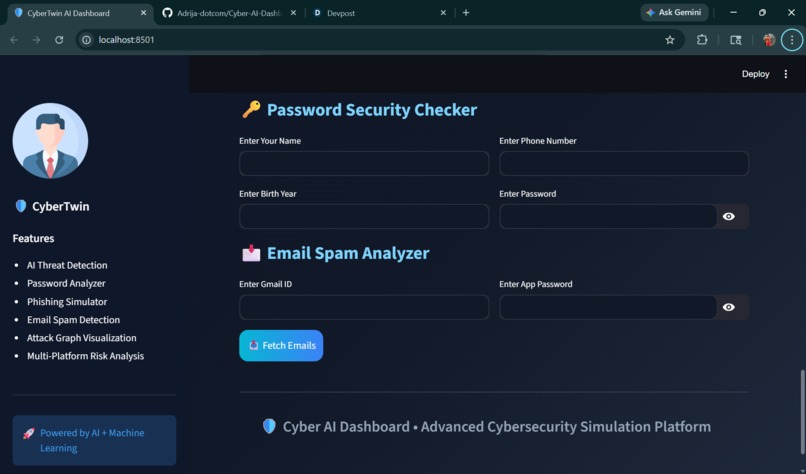
Task: Click AI Threat Detection in Features list
Action: coord(67,265)
